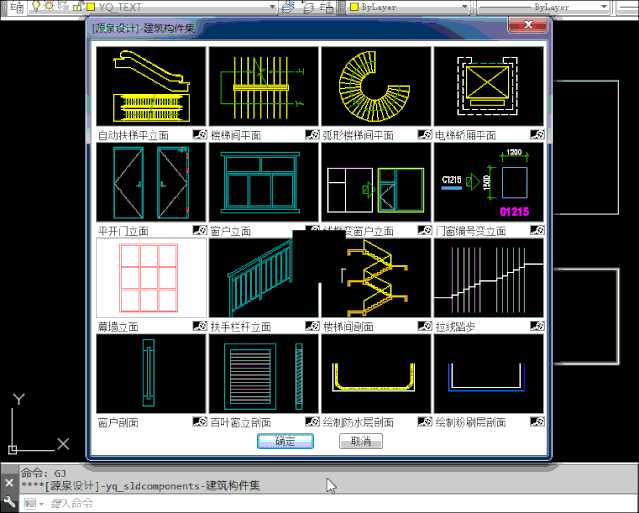
Task: Click the help icon beside 电梯轿厢平面
Action: pos(537,134)
